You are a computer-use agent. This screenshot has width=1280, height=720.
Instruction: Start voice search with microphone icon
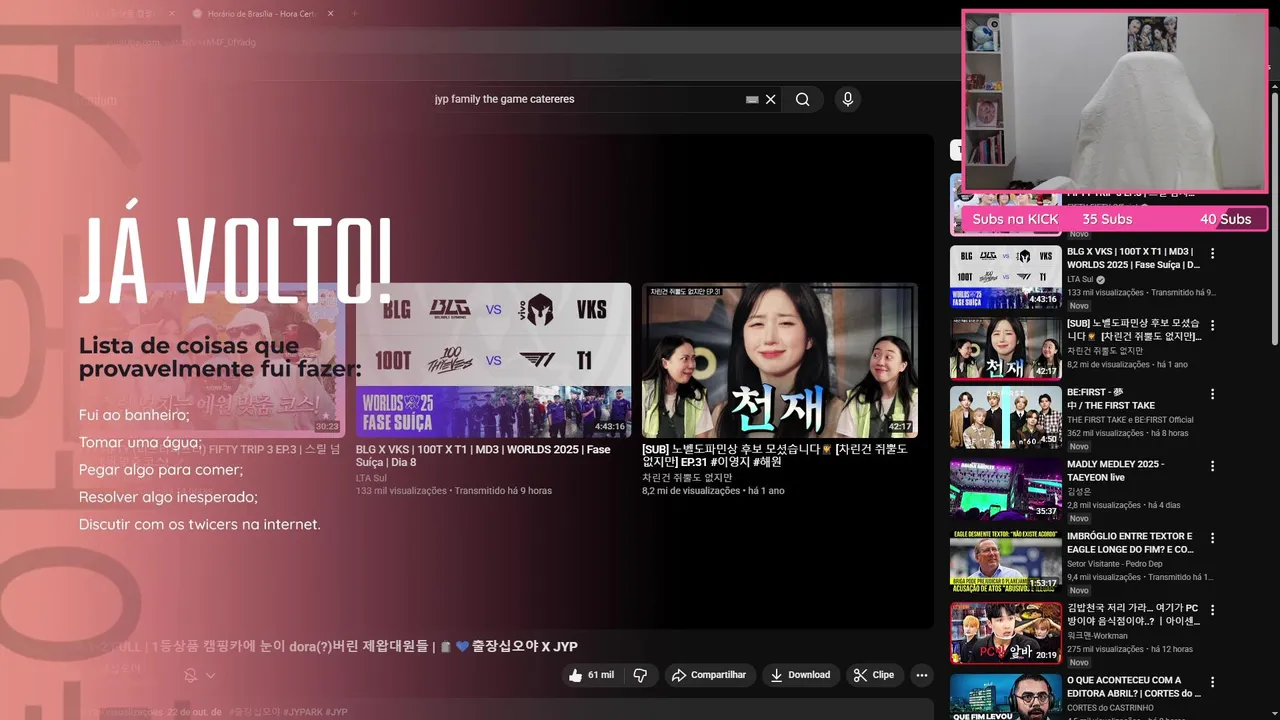pos(848,99)
